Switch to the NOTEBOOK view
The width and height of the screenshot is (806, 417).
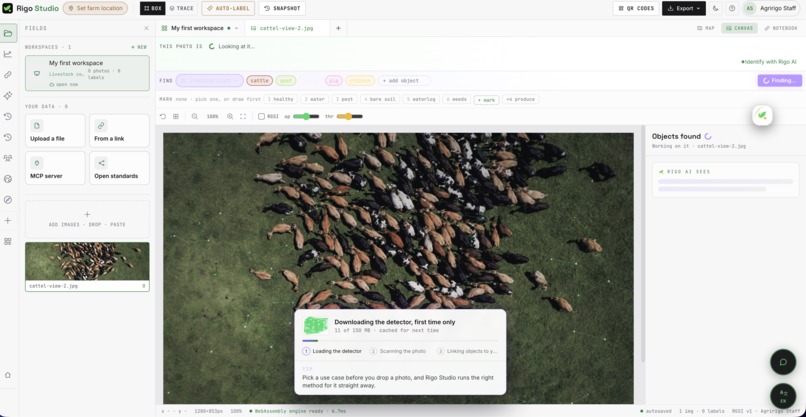tap(781, 28)
